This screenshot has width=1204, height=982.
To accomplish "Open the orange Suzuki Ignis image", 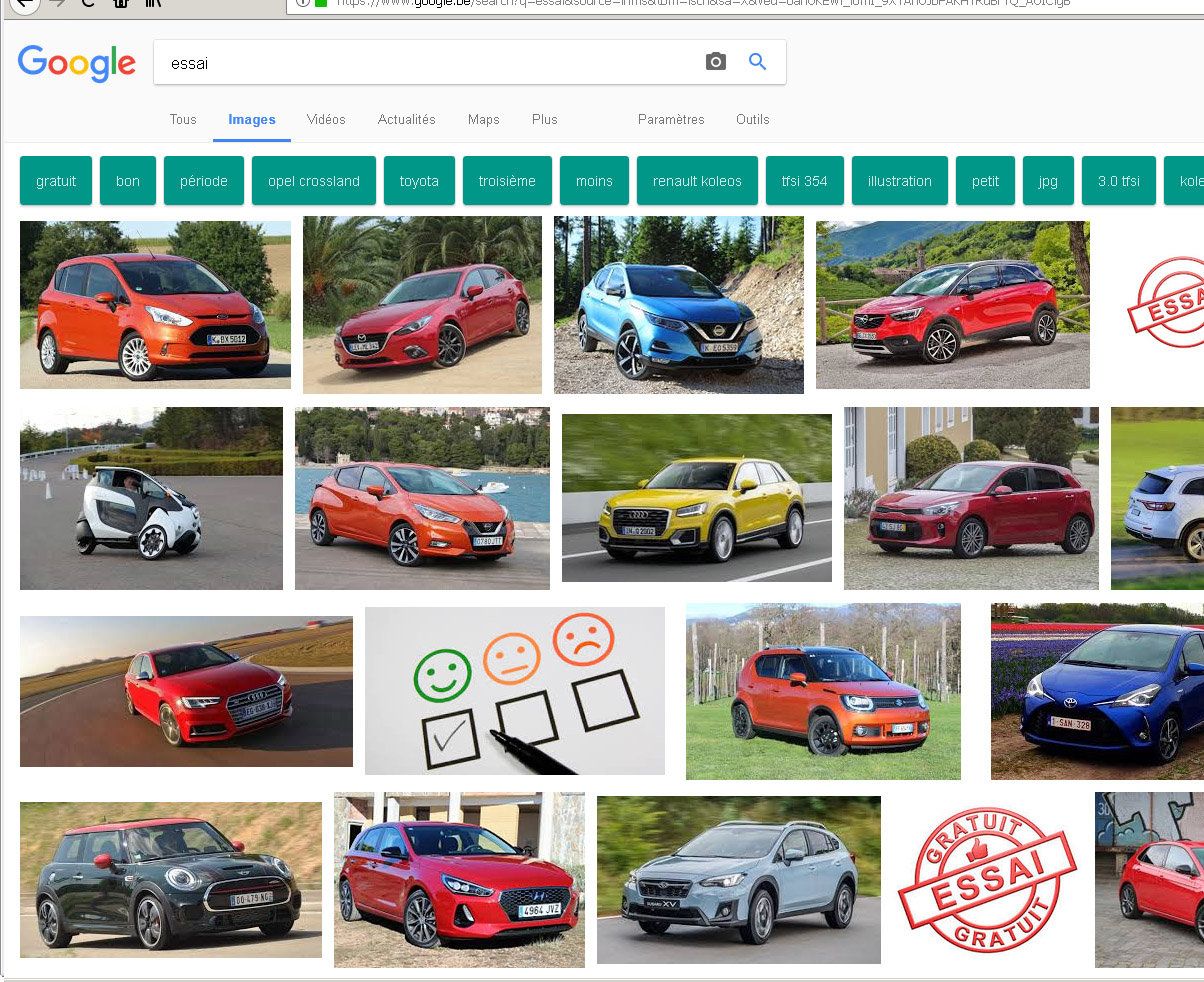I will click(823, 691).
